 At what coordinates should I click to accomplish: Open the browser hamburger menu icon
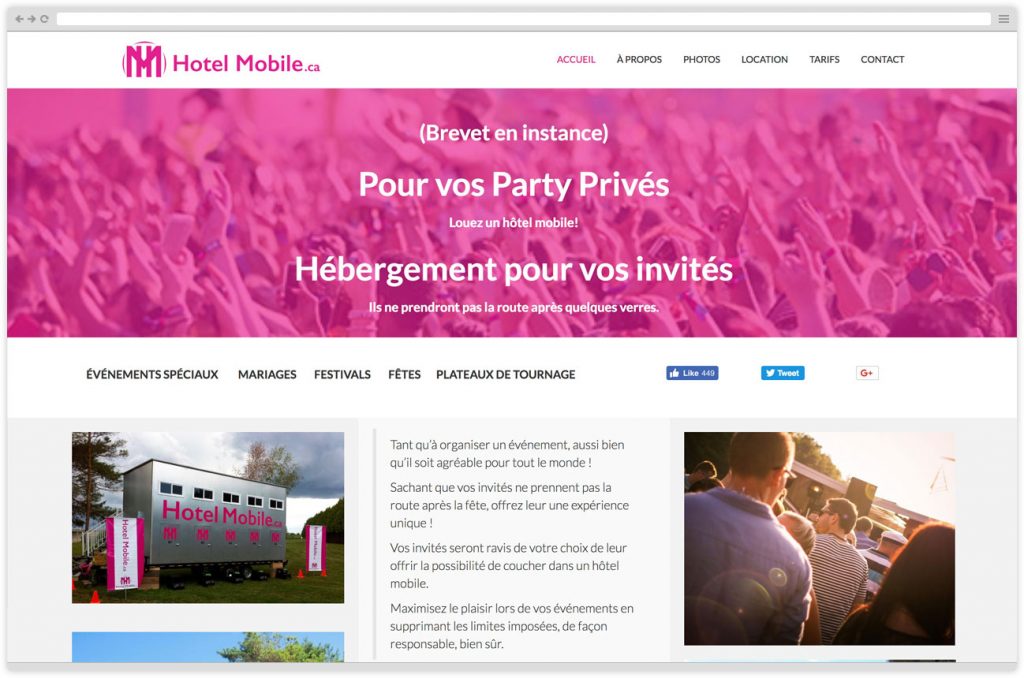point(1004,19)
